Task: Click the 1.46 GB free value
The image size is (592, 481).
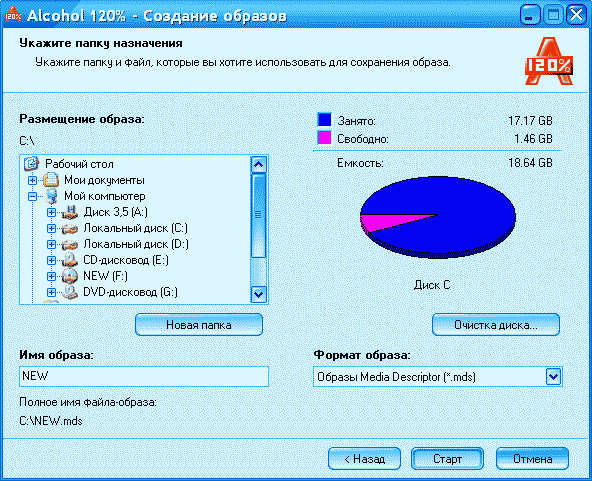Action: pos(533,139)
